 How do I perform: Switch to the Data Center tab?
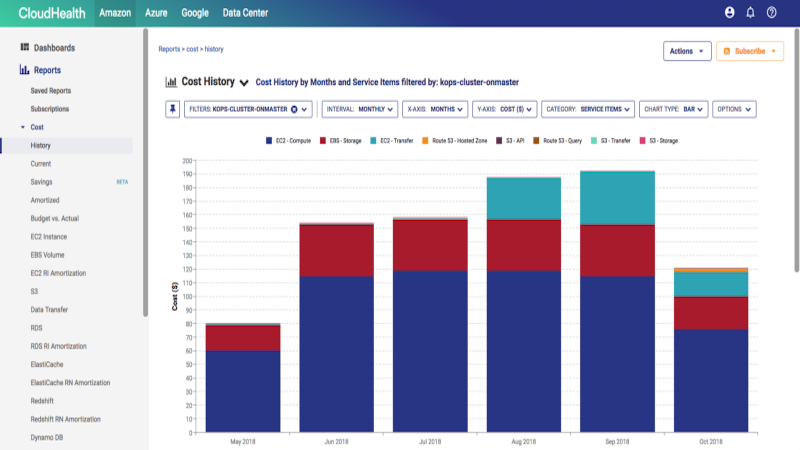245,13
